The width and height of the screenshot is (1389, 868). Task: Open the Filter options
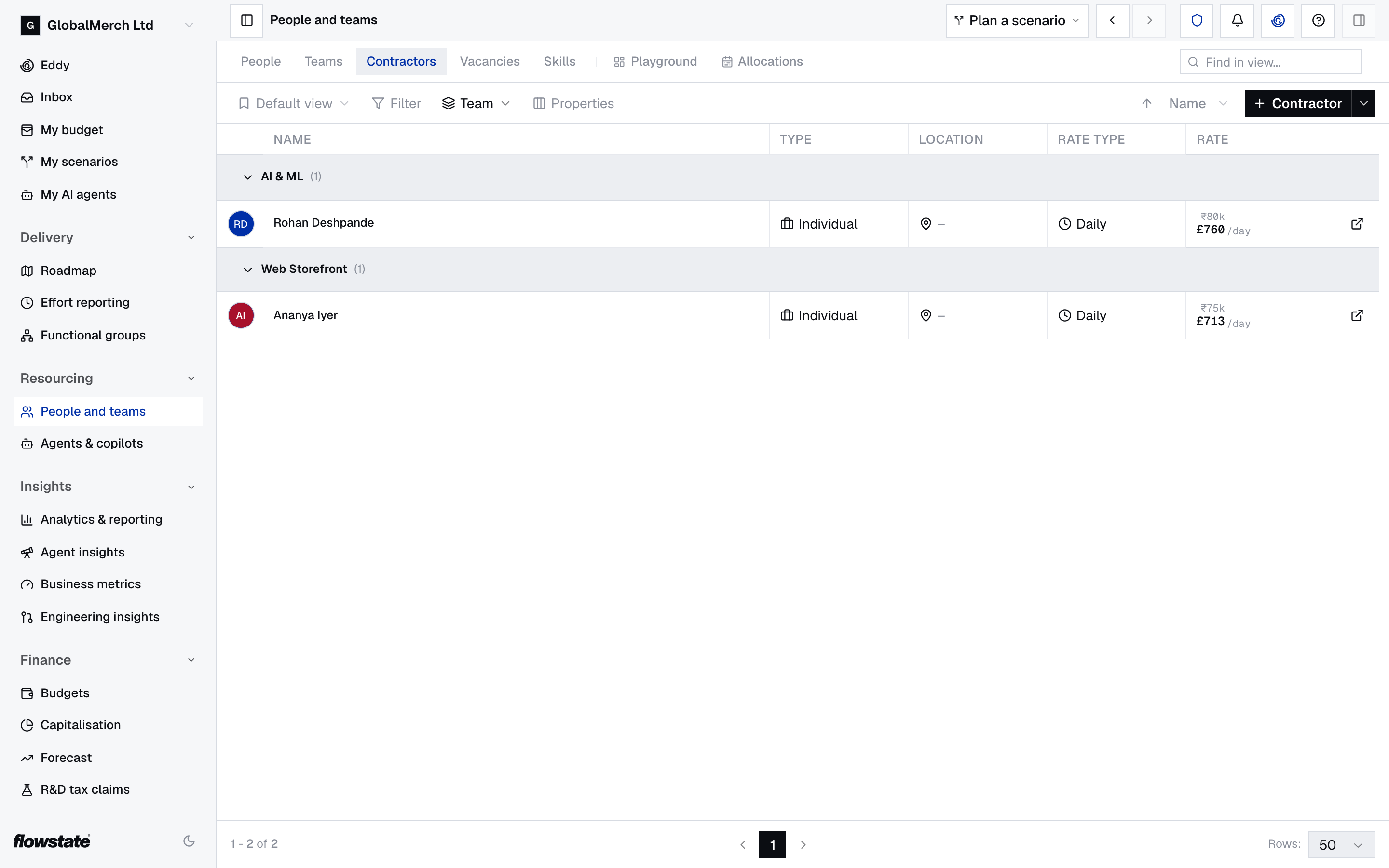click(396, 103)
